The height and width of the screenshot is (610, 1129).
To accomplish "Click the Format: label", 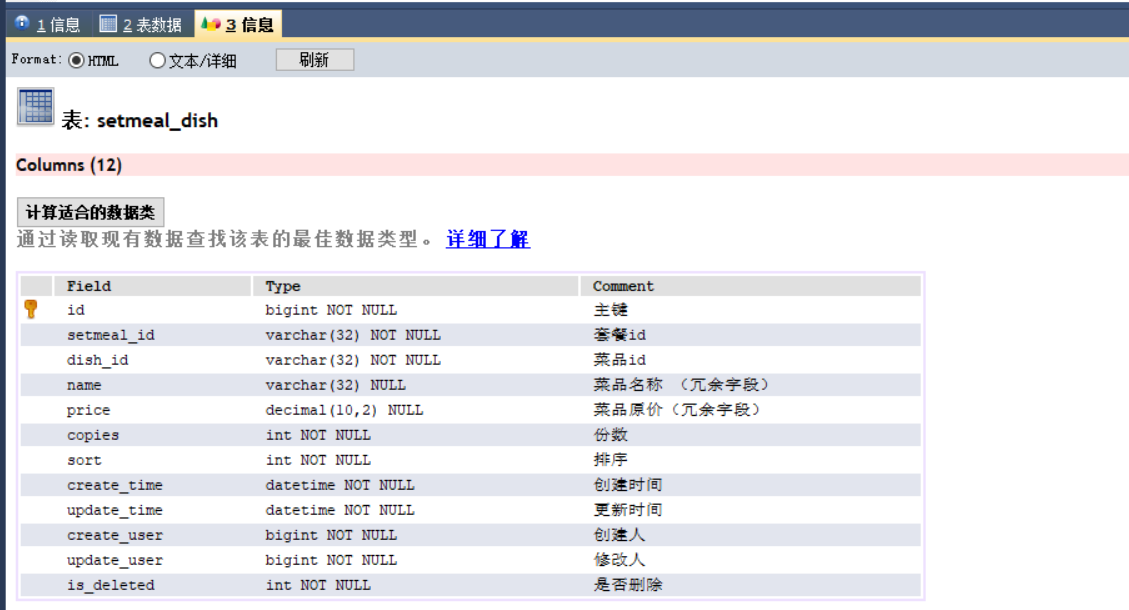I will point(37,59).
